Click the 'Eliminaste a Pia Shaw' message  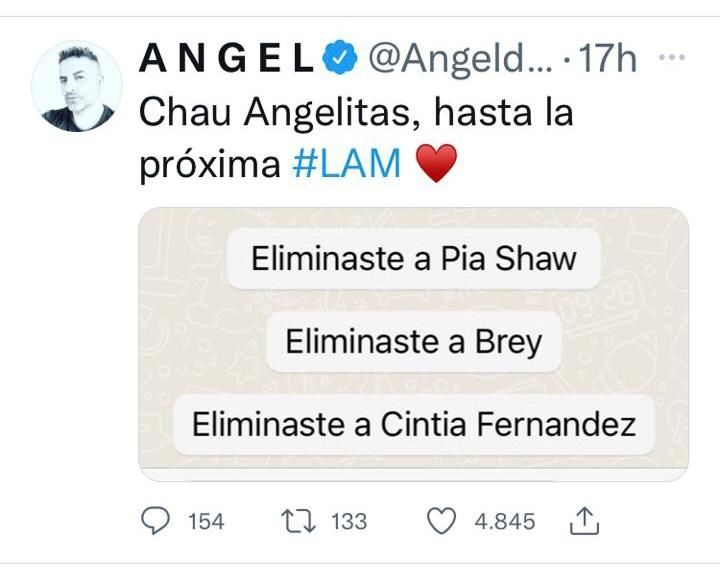click(x=414, y=259)
